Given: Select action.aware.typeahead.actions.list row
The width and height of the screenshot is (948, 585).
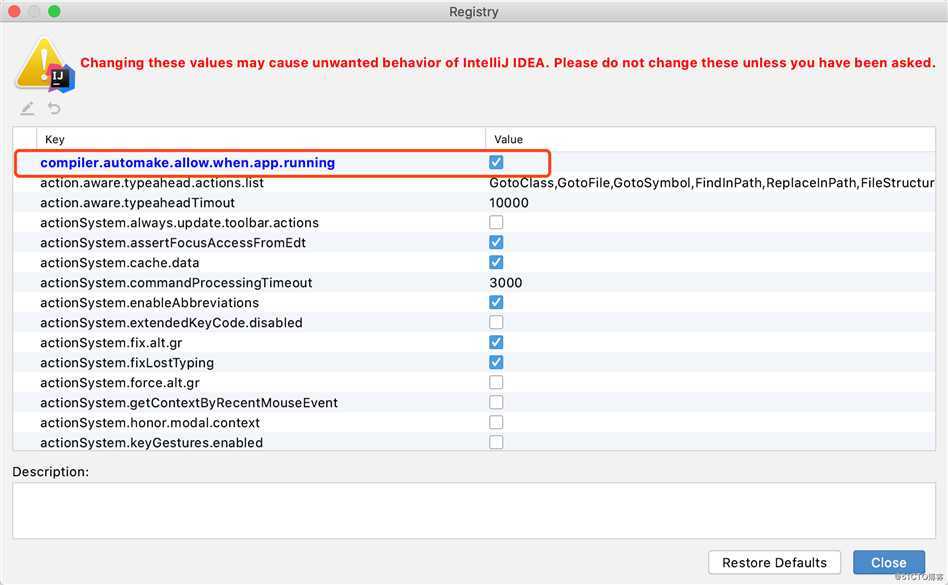Looking at the screenshot, I should point(473,183).
